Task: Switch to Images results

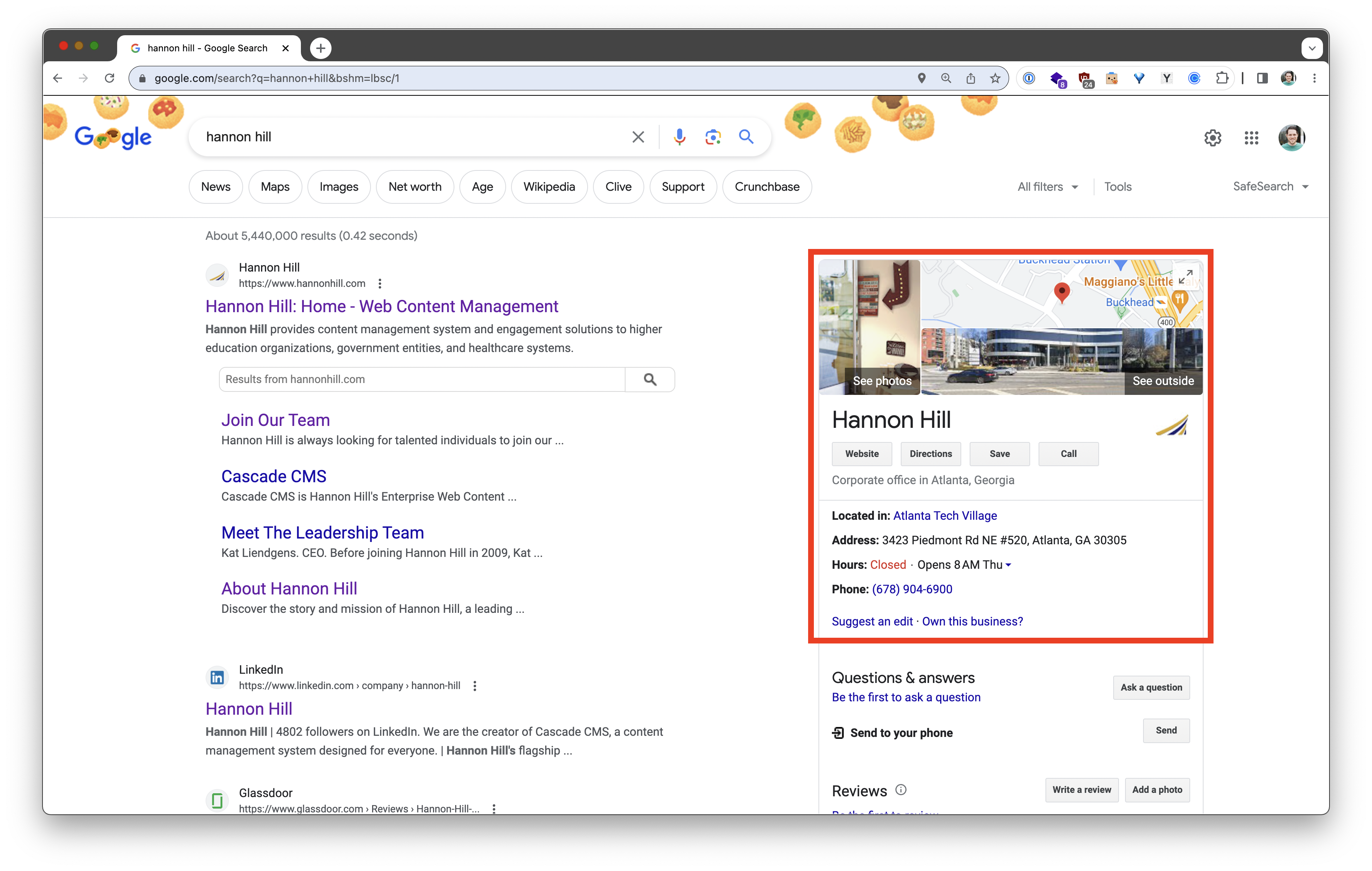Action: (338, 187)
